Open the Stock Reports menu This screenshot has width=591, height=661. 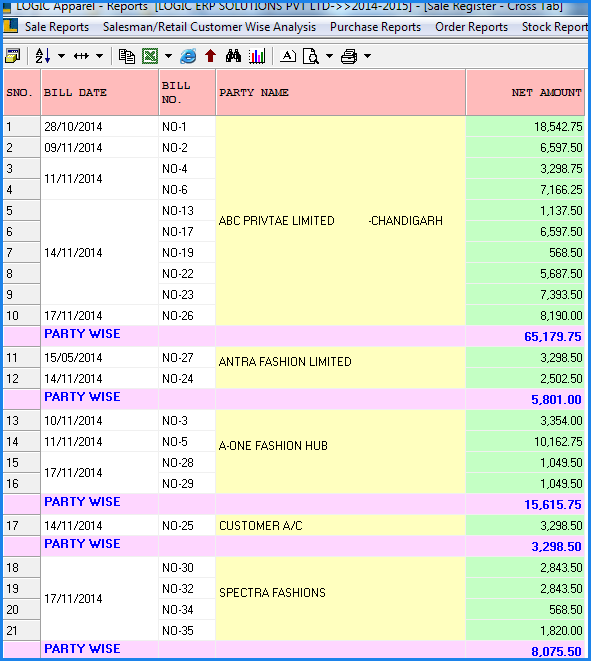click(x=555, y=27)
